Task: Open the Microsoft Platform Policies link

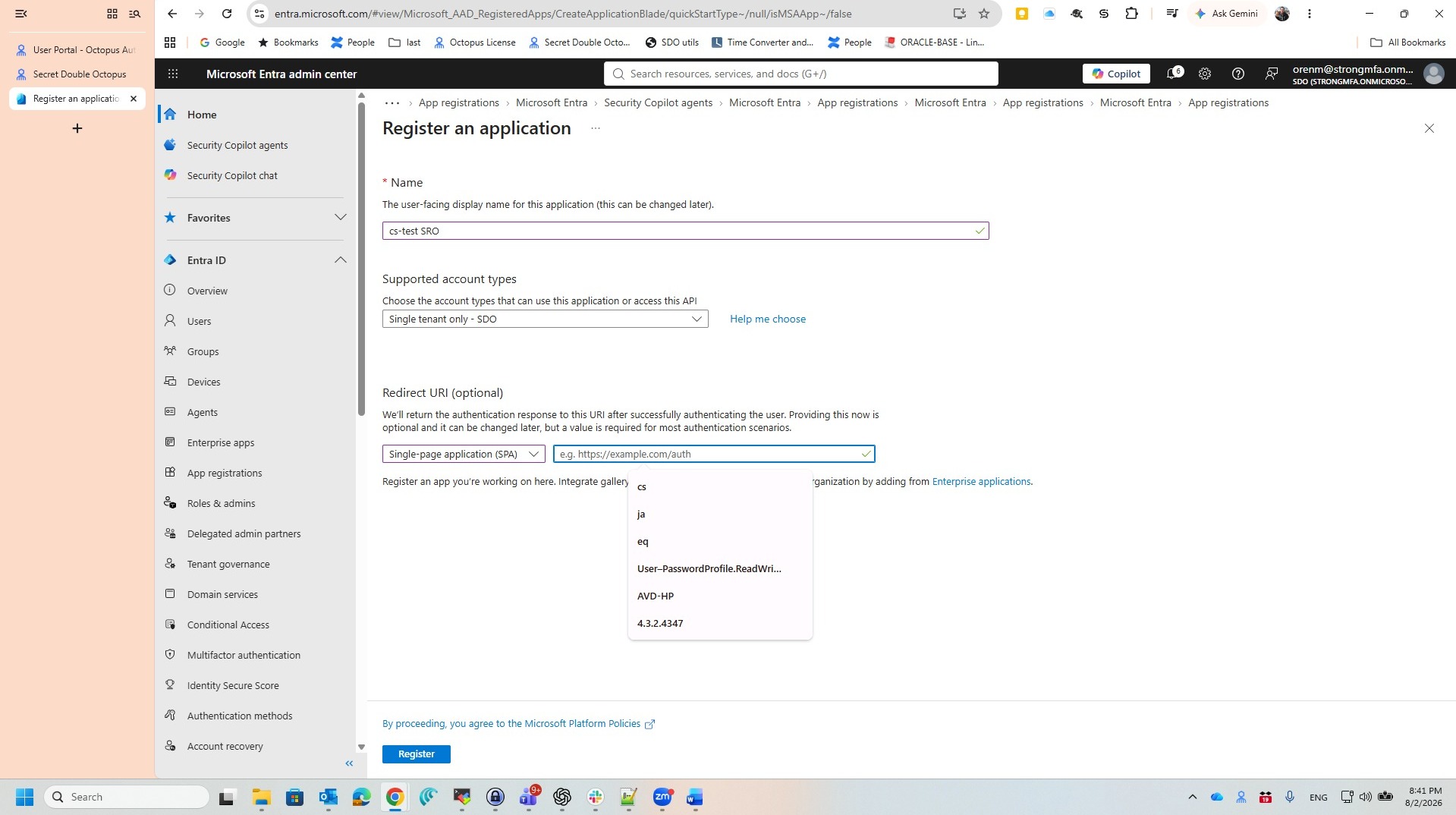Action: click(518, 723)
